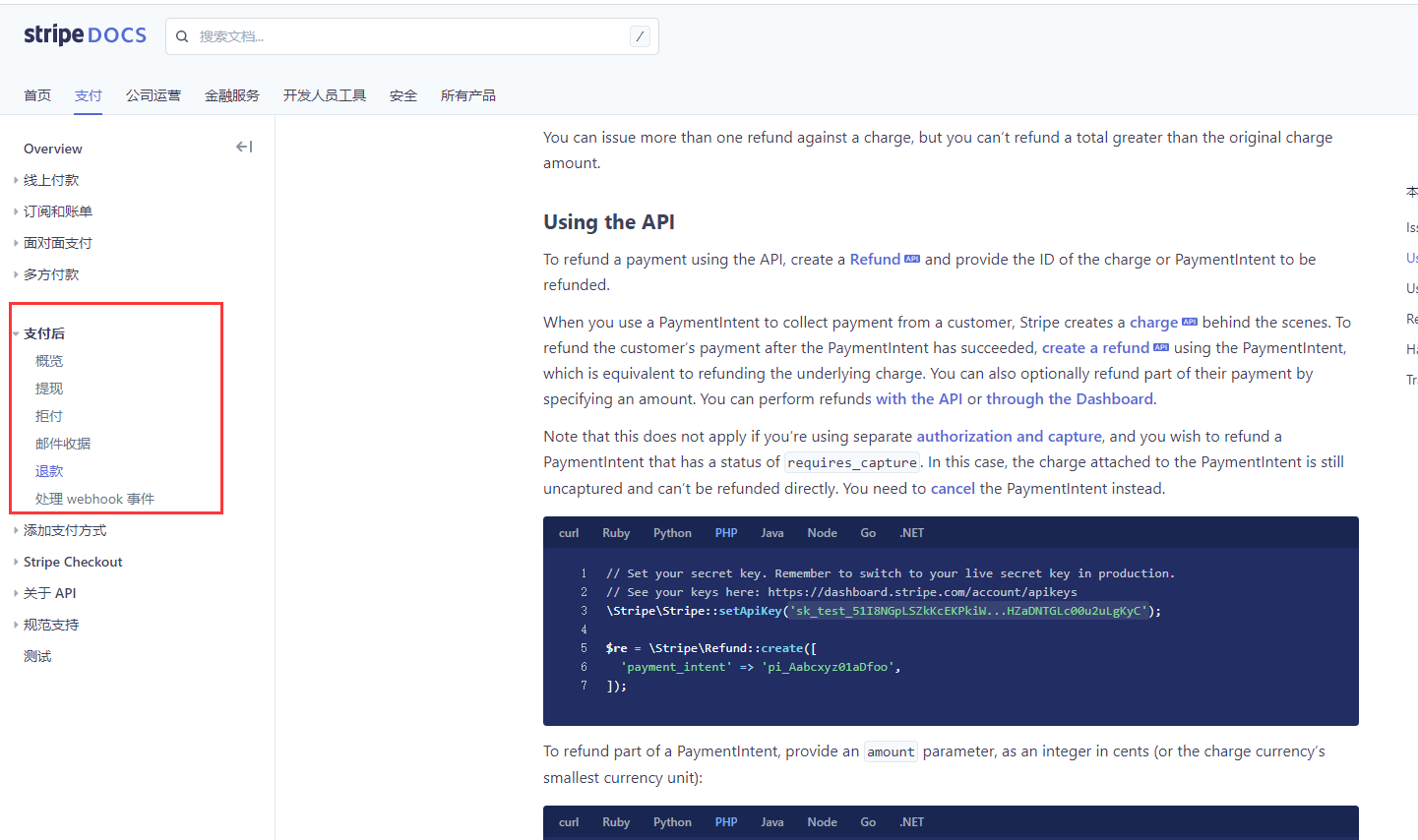Select Java tab in second code block

(772, 822)
